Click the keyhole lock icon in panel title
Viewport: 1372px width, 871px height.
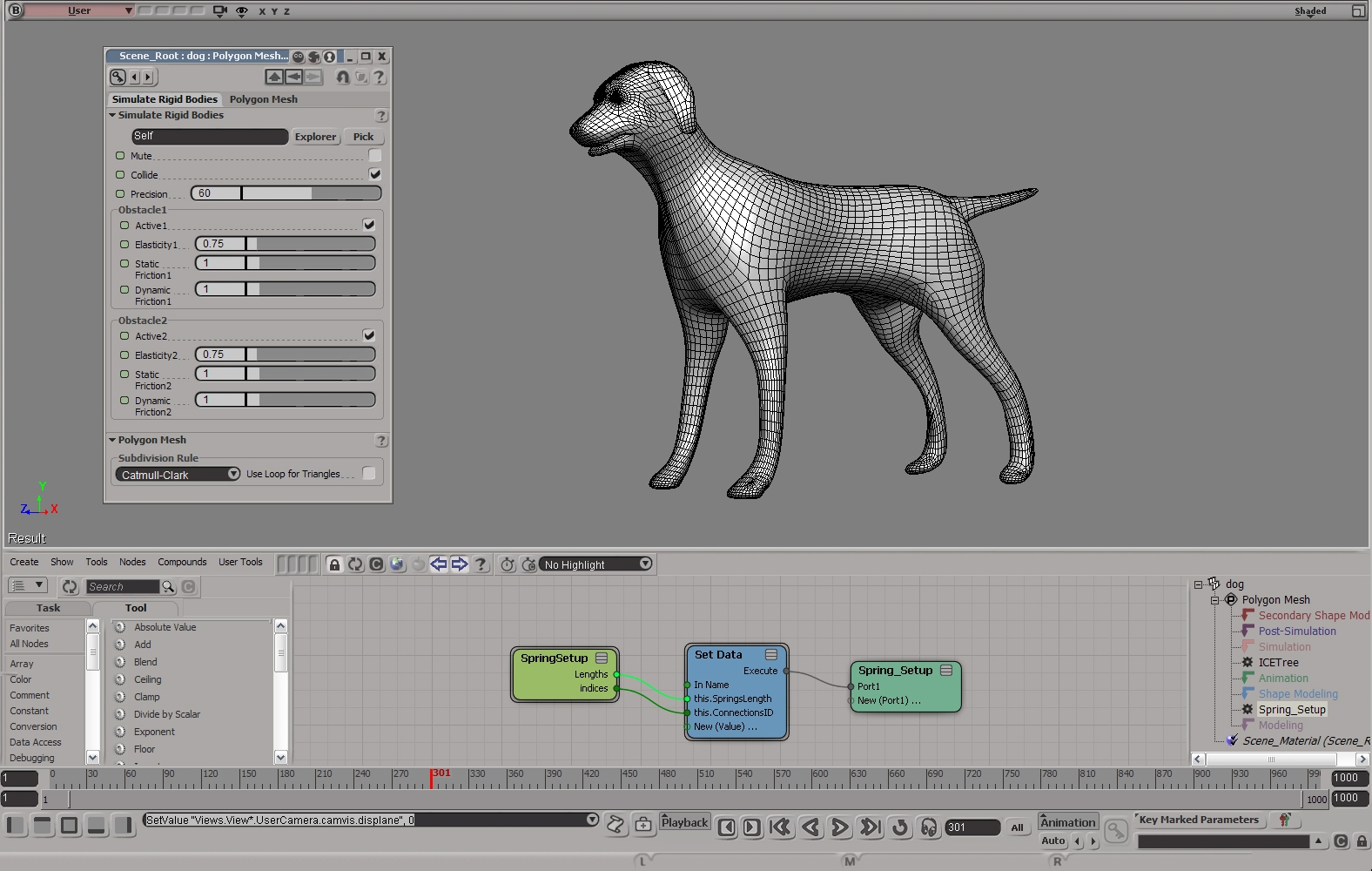tap(330, 57)
